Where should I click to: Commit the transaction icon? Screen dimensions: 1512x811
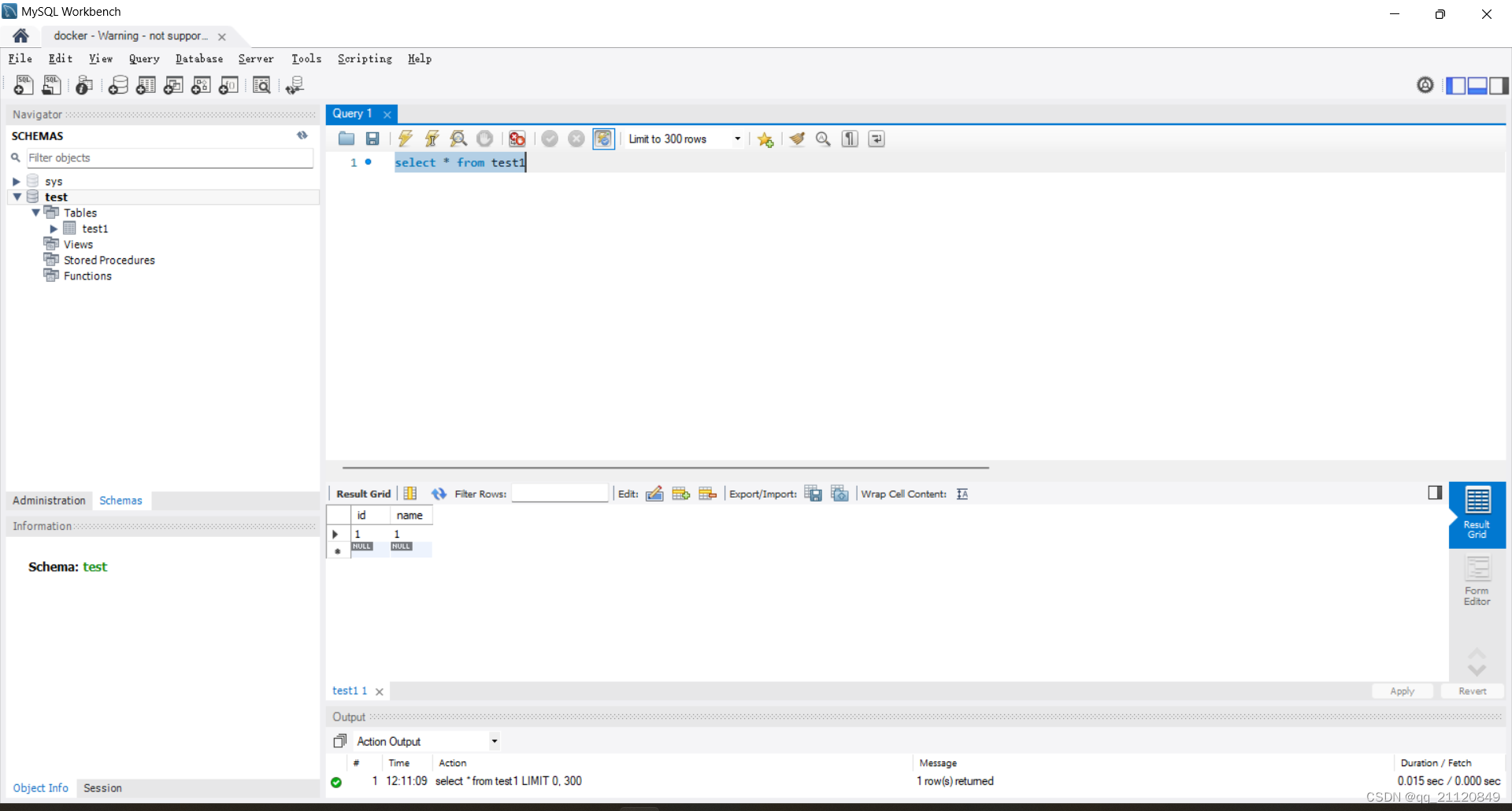[x=550, y=139]
